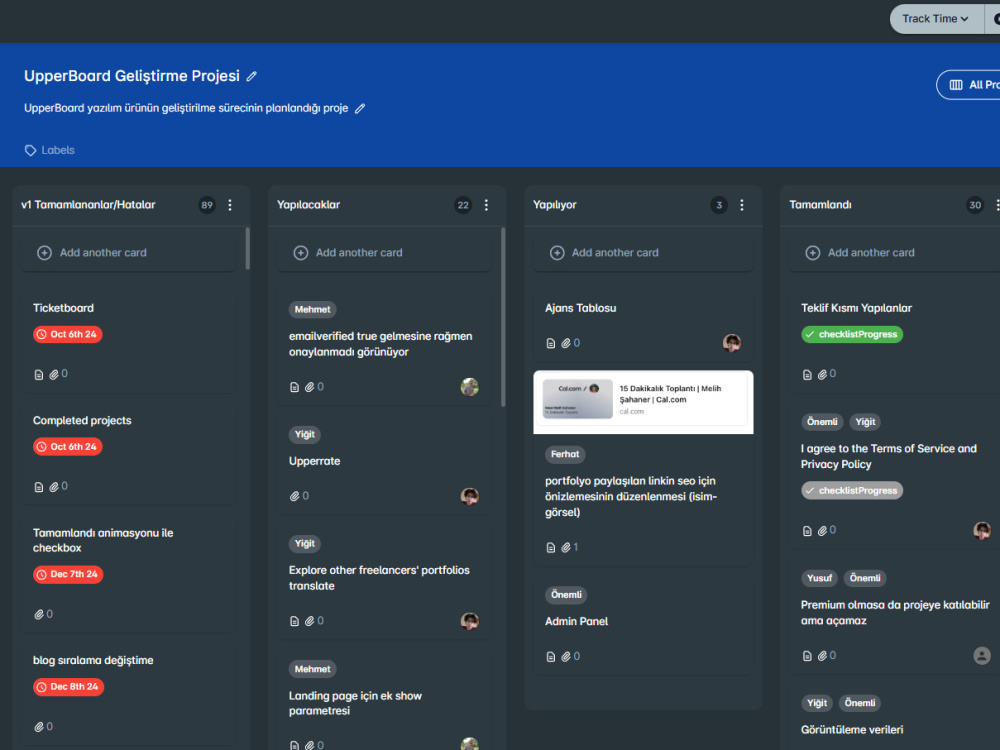Add another card in v1 Tamamlananlar/Hatalar
This screenshot has height=750, width=1000.
128,253
